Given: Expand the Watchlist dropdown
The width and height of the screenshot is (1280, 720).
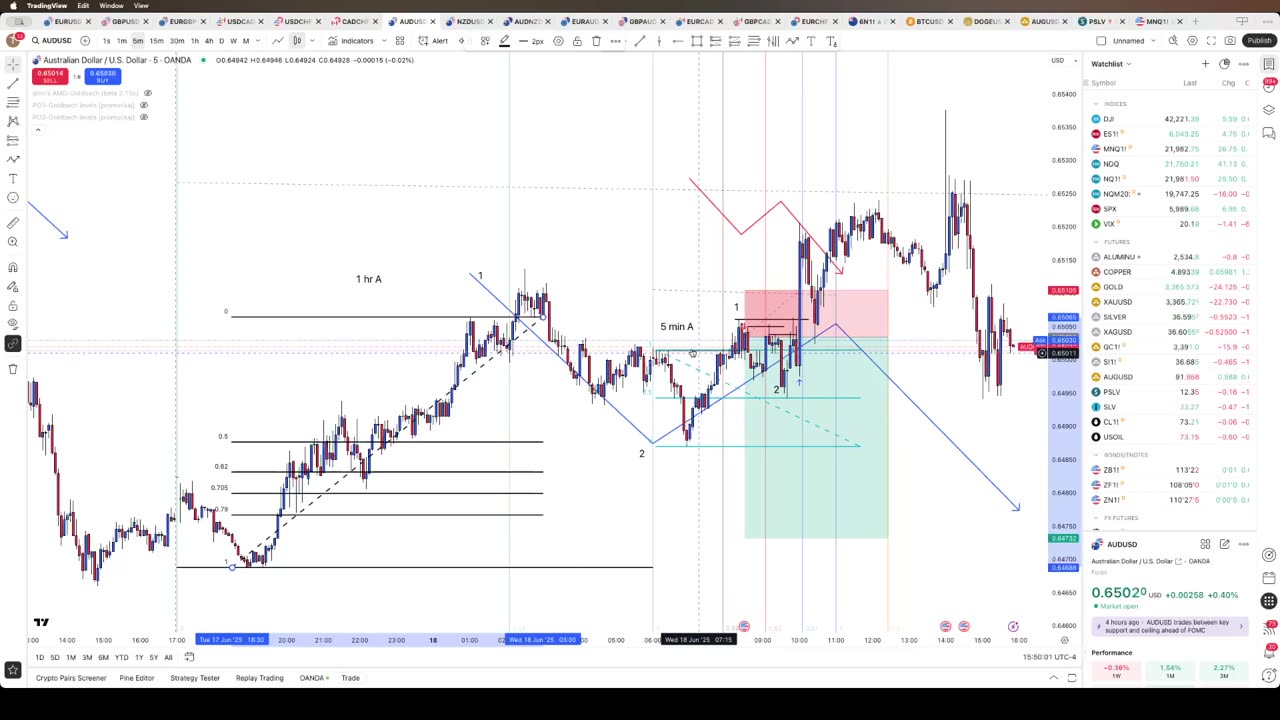Looking at the screenshot, I should click(x=1111, y=64).
